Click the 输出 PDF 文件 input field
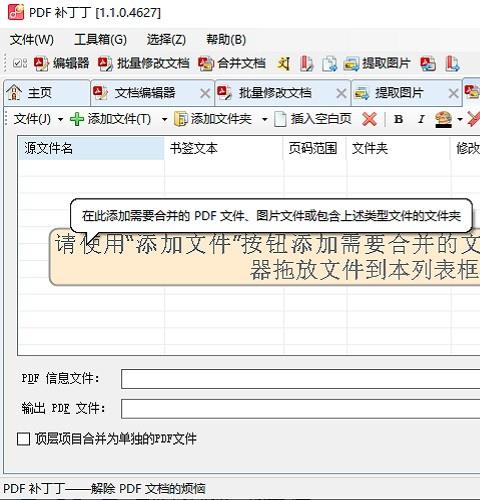 [x=301, y=409]
